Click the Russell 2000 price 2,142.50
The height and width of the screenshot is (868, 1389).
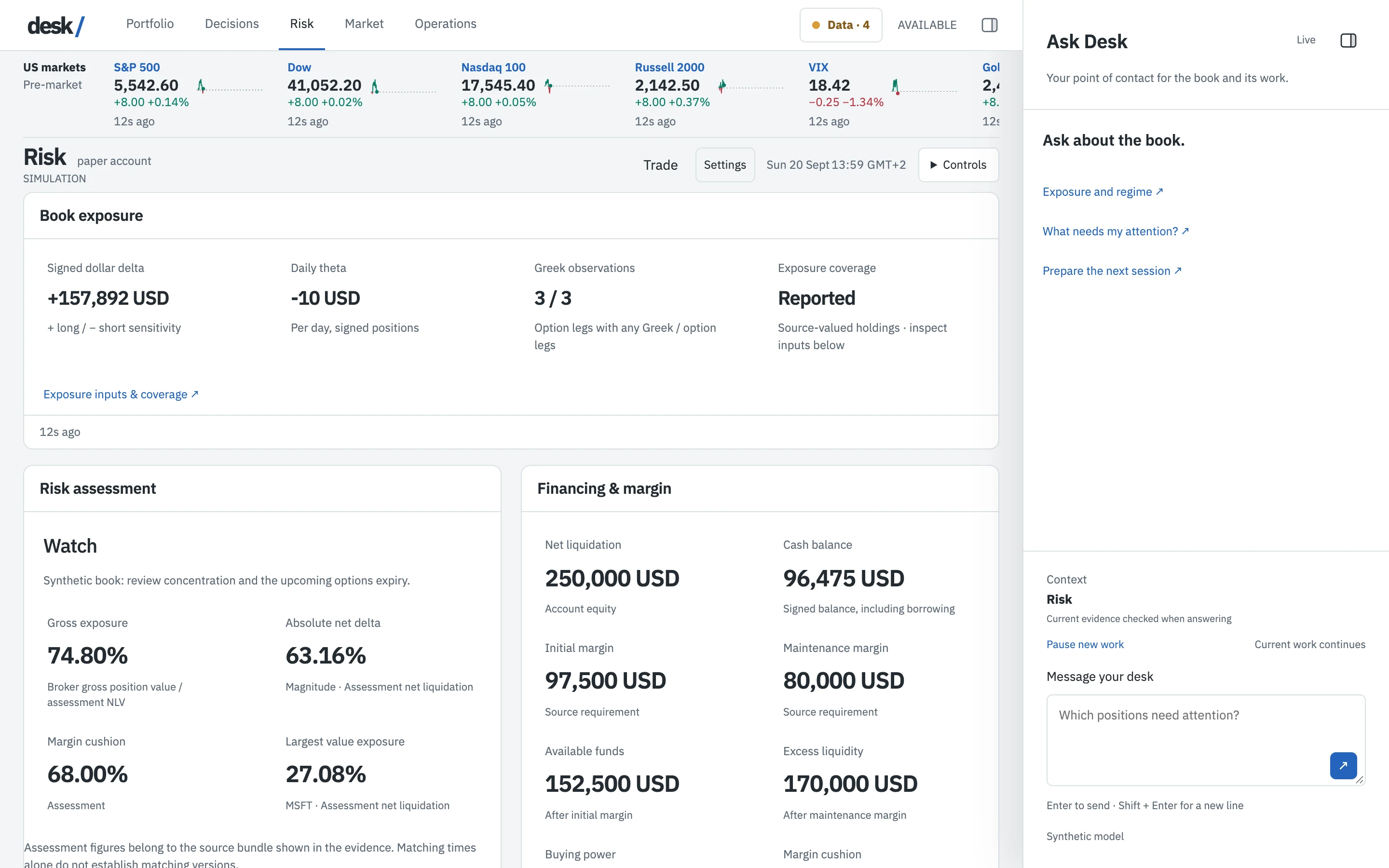coord(667,85)
